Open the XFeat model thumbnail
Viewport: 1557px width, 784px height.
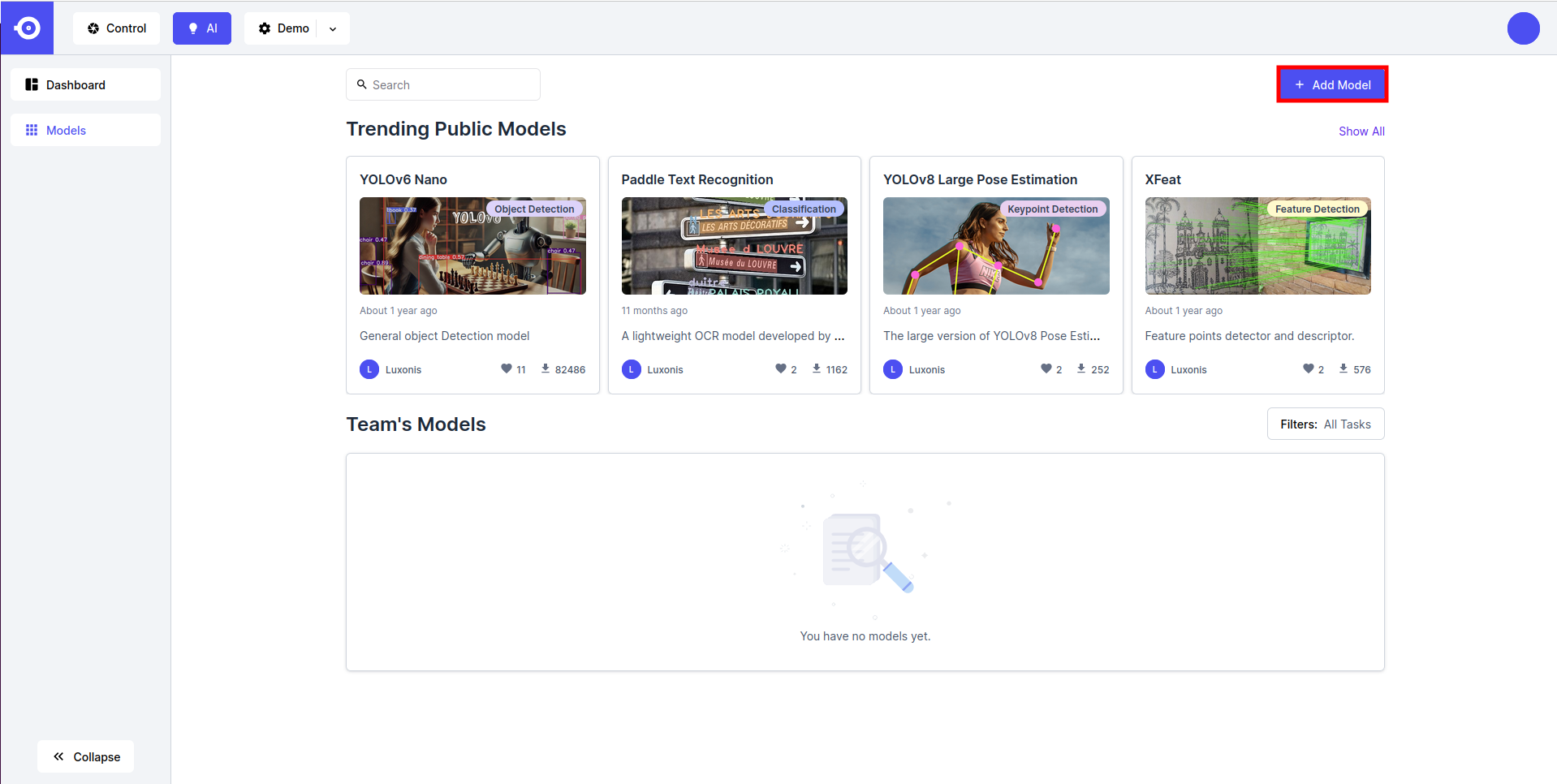[x=1257, y=246]
